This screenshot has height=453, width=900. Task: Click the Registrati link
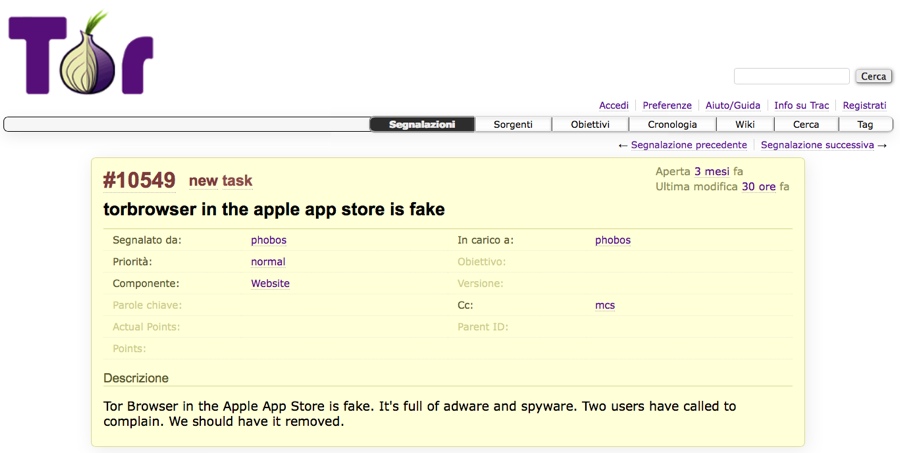coord(864,105)
